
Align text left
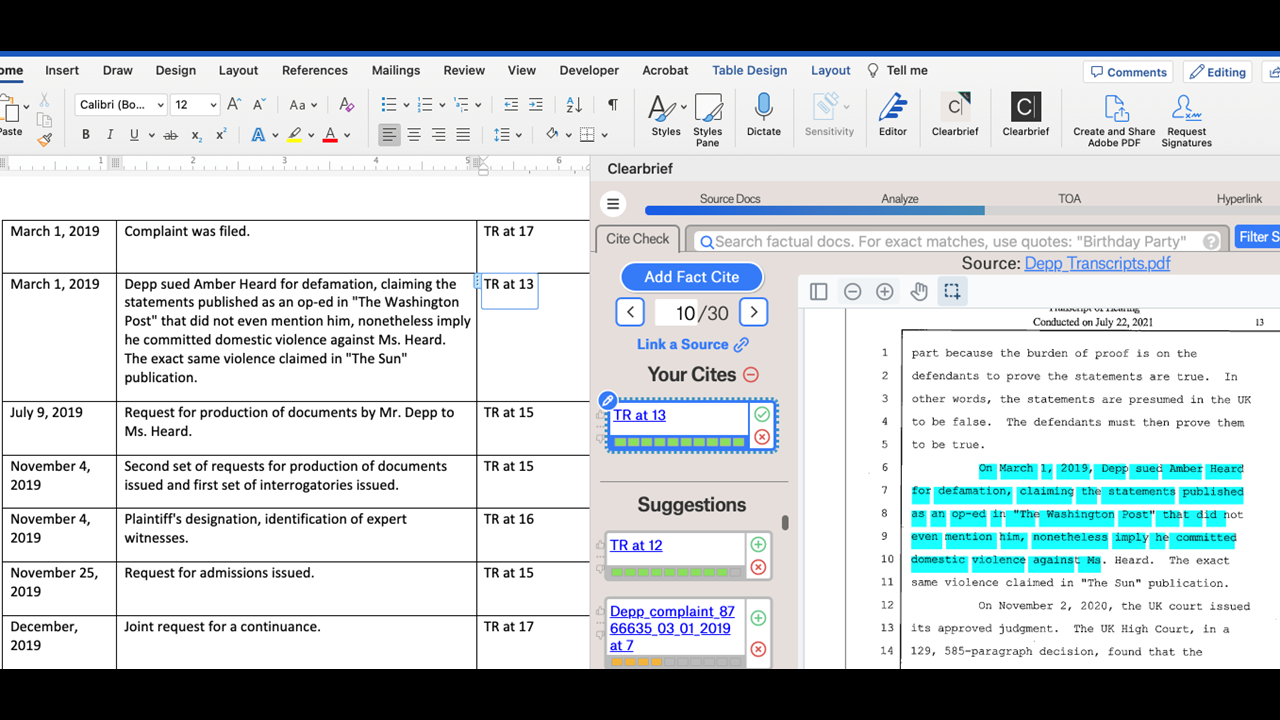[389, 135]
